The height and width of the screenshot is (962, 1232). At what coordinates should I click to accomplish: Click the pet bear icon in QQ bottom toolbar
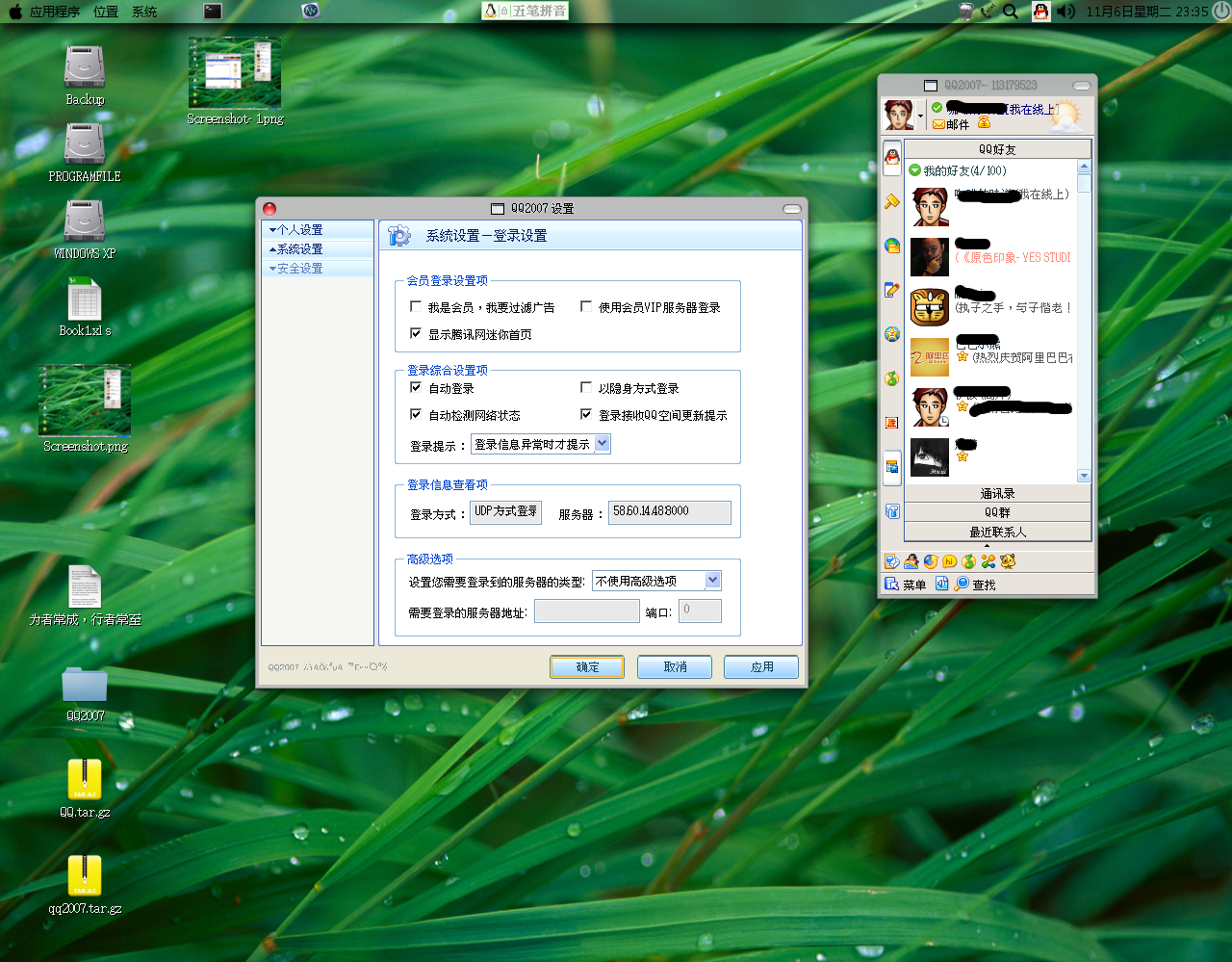pos(1008,561)
